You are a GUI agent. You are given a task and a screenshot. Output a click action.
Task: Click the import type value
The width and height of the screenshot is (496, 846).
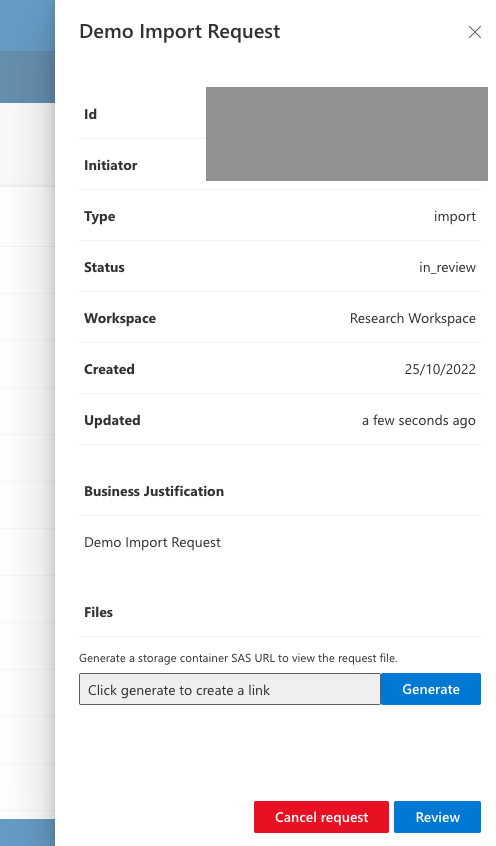[454, 216]
